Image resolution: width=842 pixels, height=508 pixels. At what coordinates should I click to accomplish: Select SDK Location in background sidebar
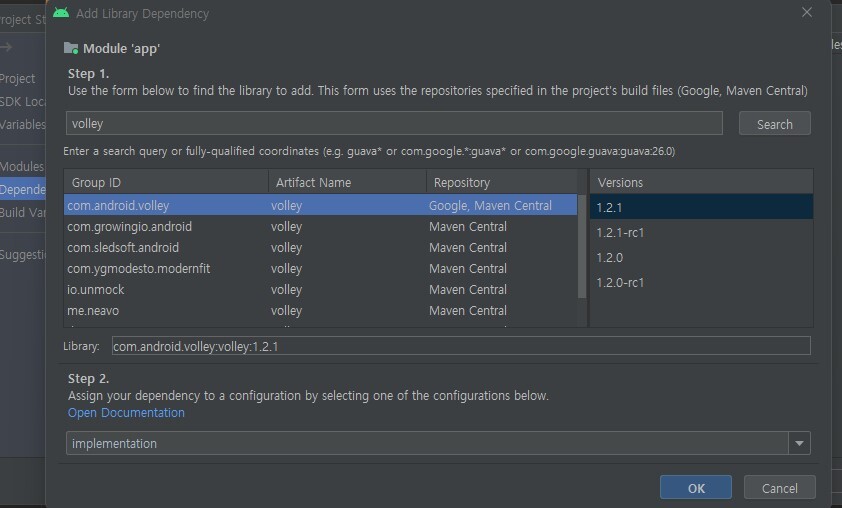(x=23, y=101)
